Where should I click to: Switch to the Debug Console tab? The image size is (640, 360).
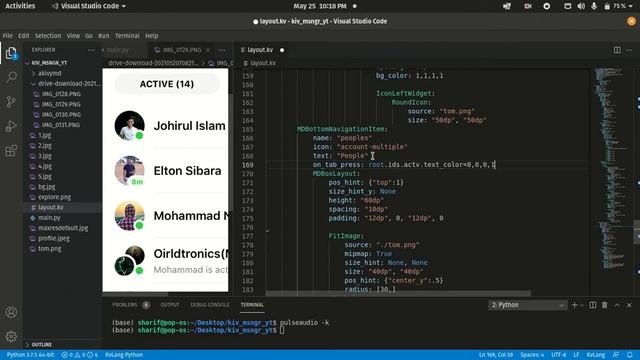point(210,305)
